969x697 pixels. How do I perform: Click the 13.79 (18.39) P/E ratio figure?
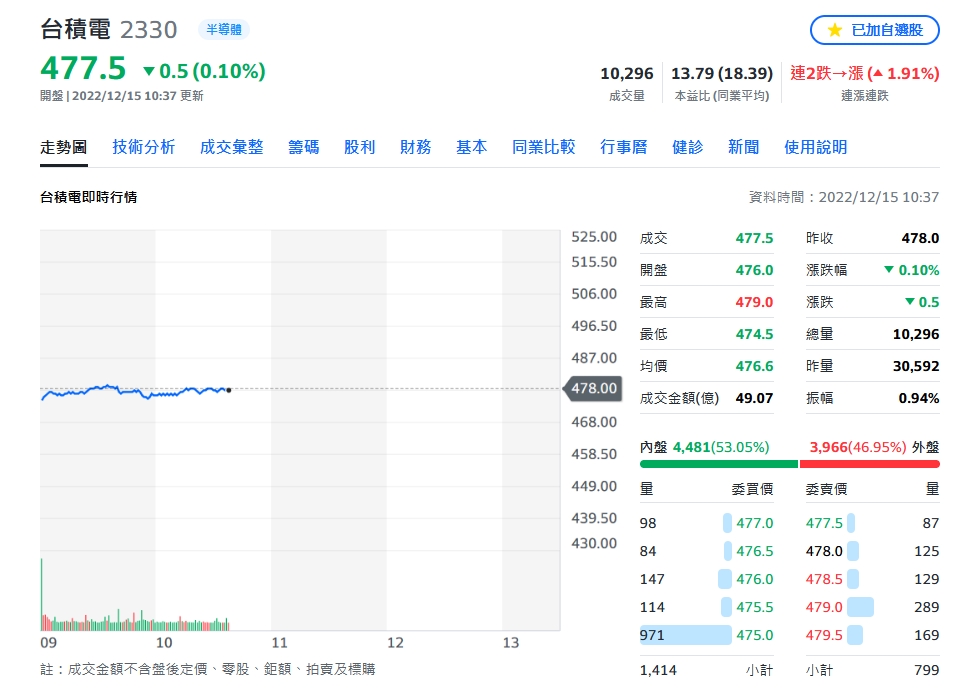722,74
